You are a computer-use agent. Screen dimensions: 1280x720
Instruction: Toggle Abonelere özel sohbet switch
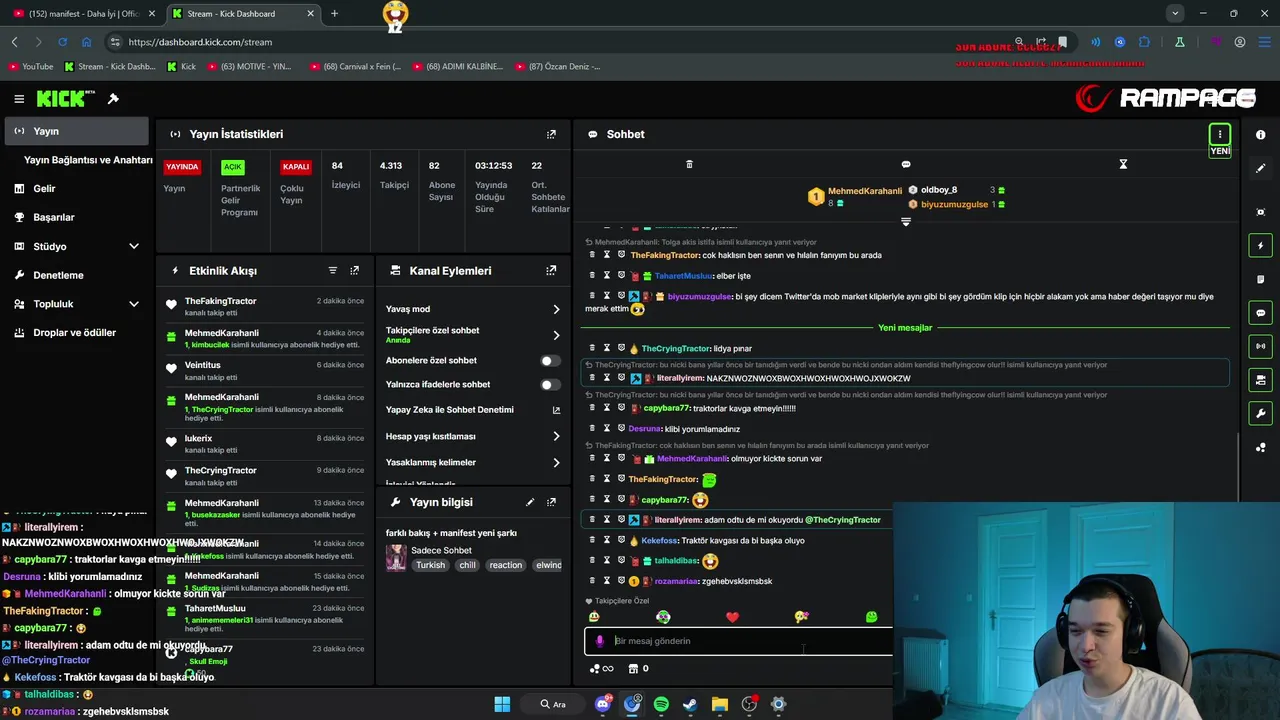coord(550,360)
